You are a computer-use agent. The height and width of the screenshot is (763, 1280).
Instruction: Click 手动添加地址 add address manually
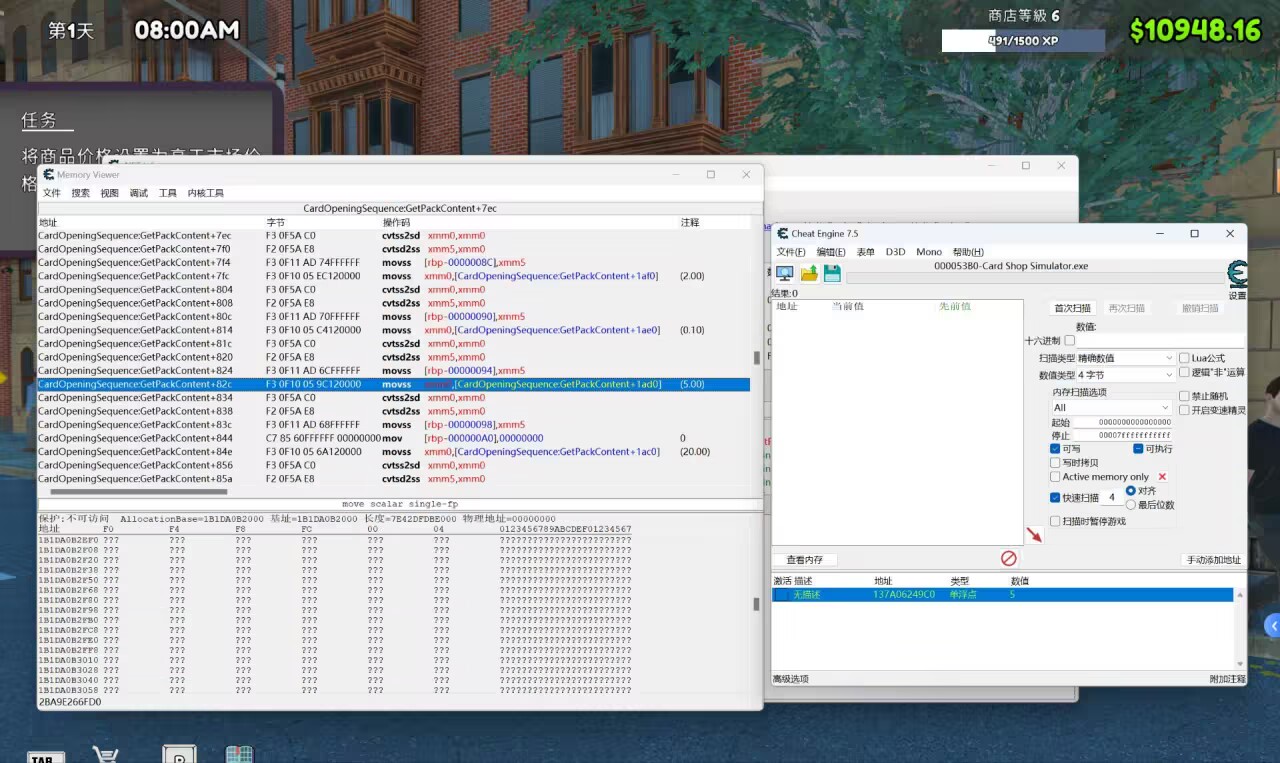(1213, 560)
